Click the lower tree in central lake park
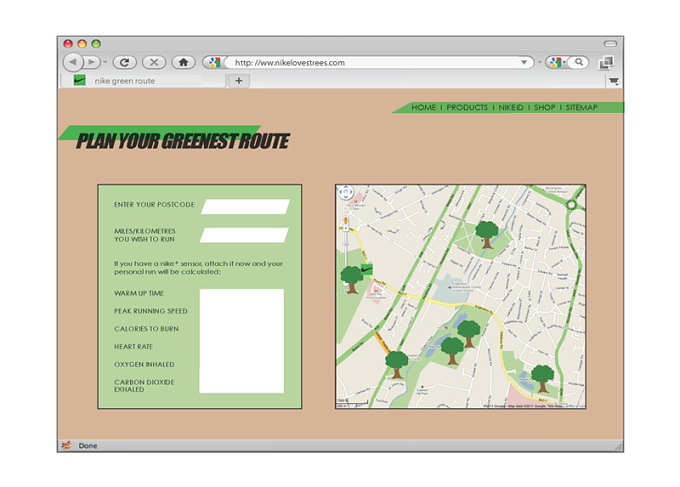This screenshot has width=680, height=487. (452, 351)
